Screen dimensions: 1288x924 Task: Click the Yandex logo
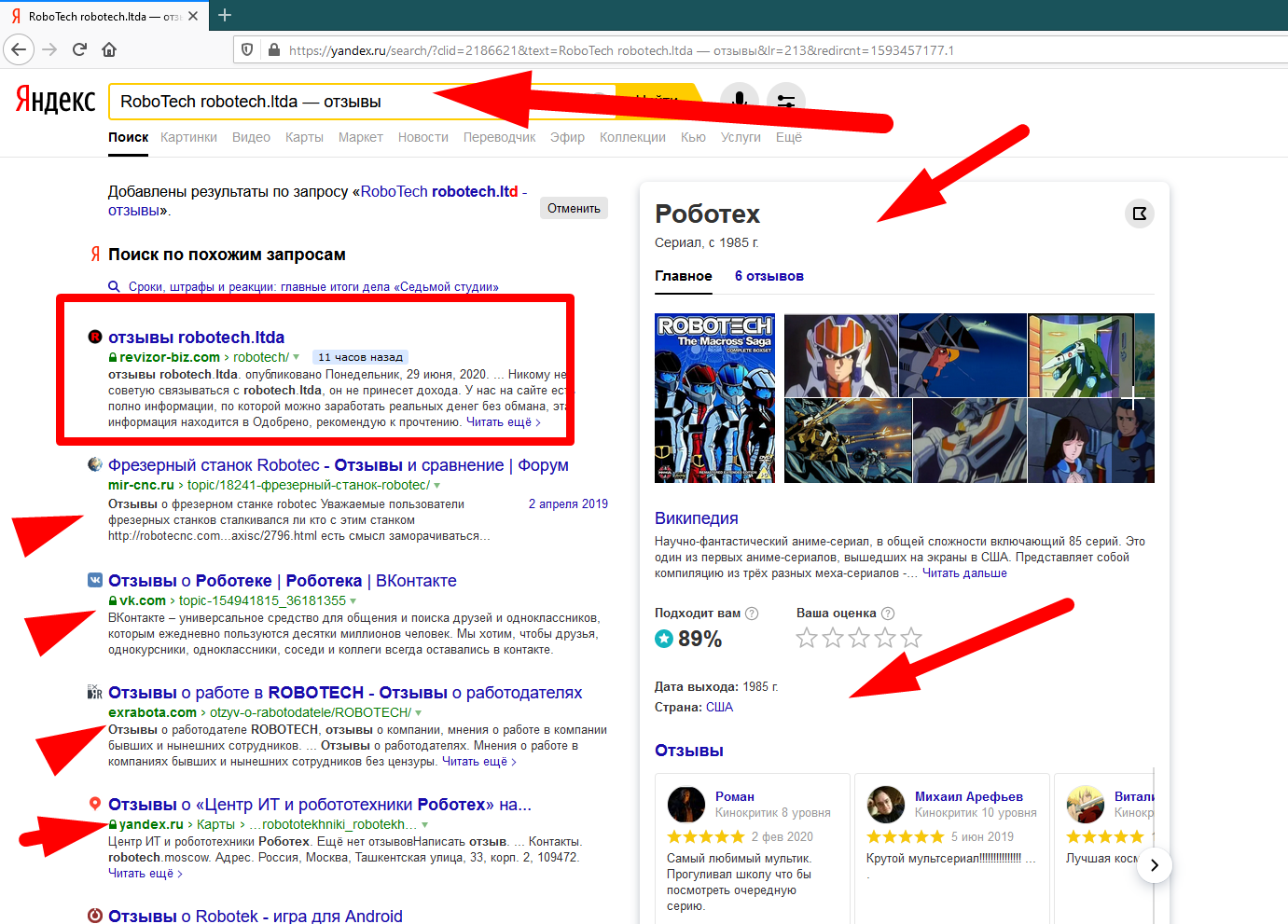55,99
